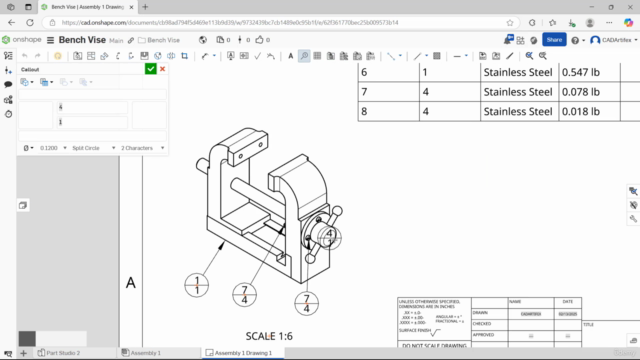
Task: Click the Zoom to window magnifier icon
Action: click(542, 56)
